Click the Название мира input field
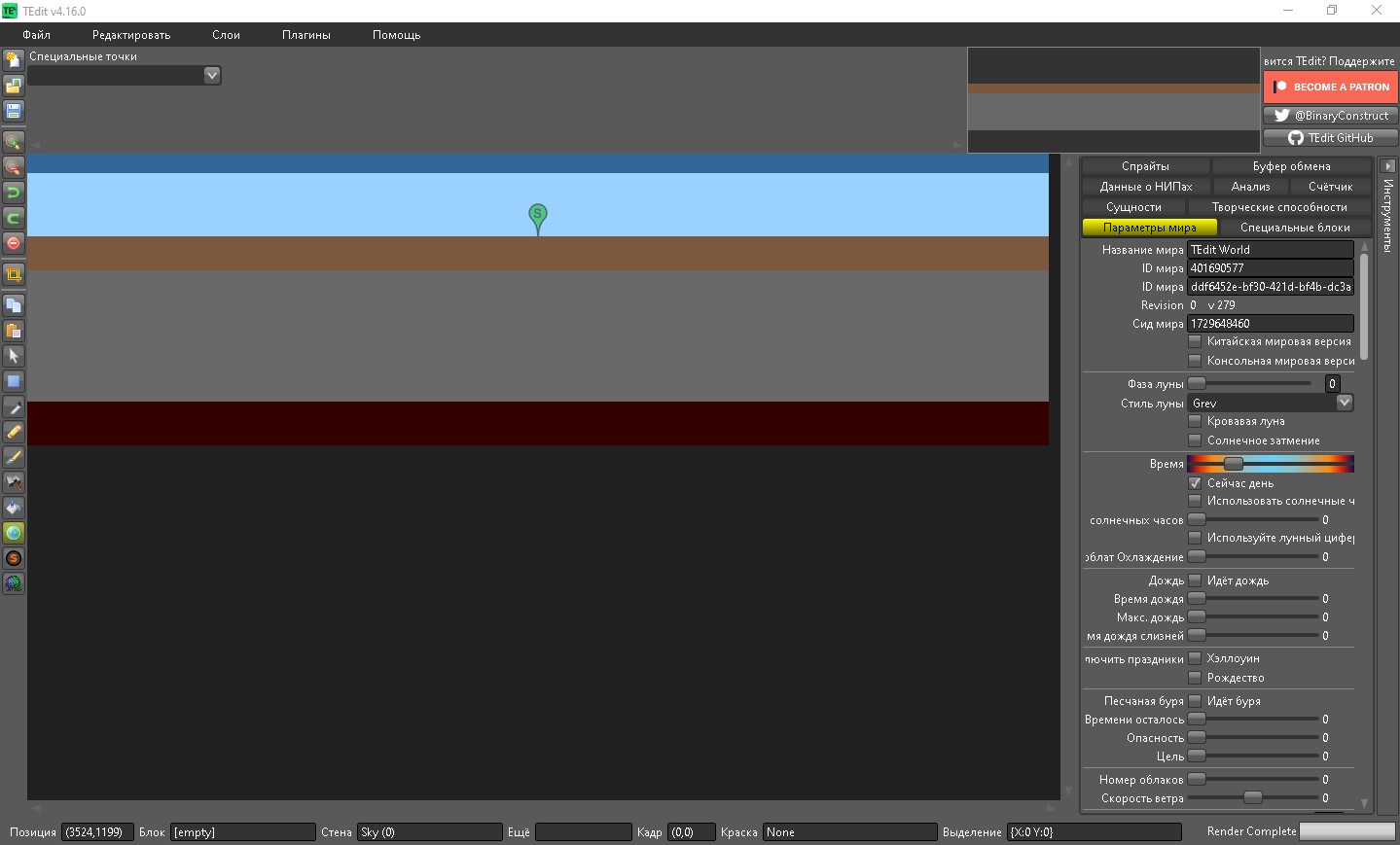The height and width of the screenshot is (845, 1400). click(x=1271, y=250)
